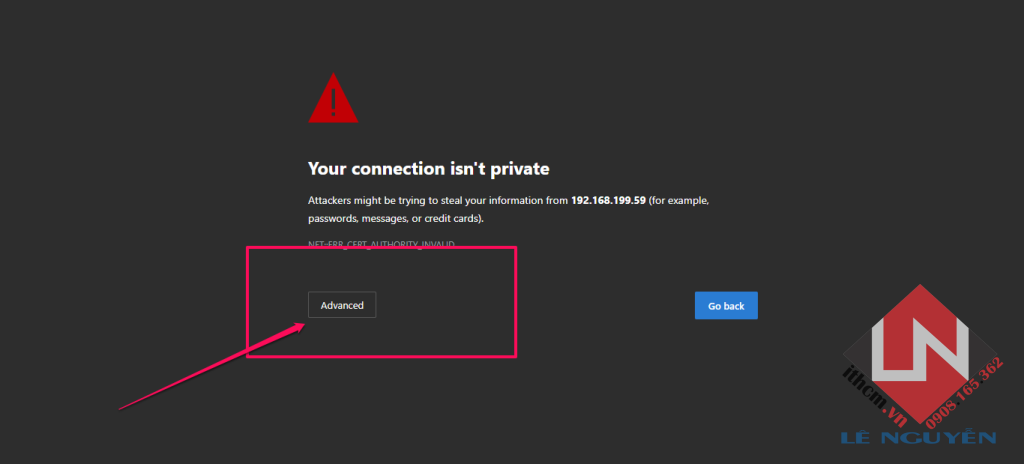Click the Advanced button
The height and width of the screenshot is (464, 1024).
[x=342, y=305]
